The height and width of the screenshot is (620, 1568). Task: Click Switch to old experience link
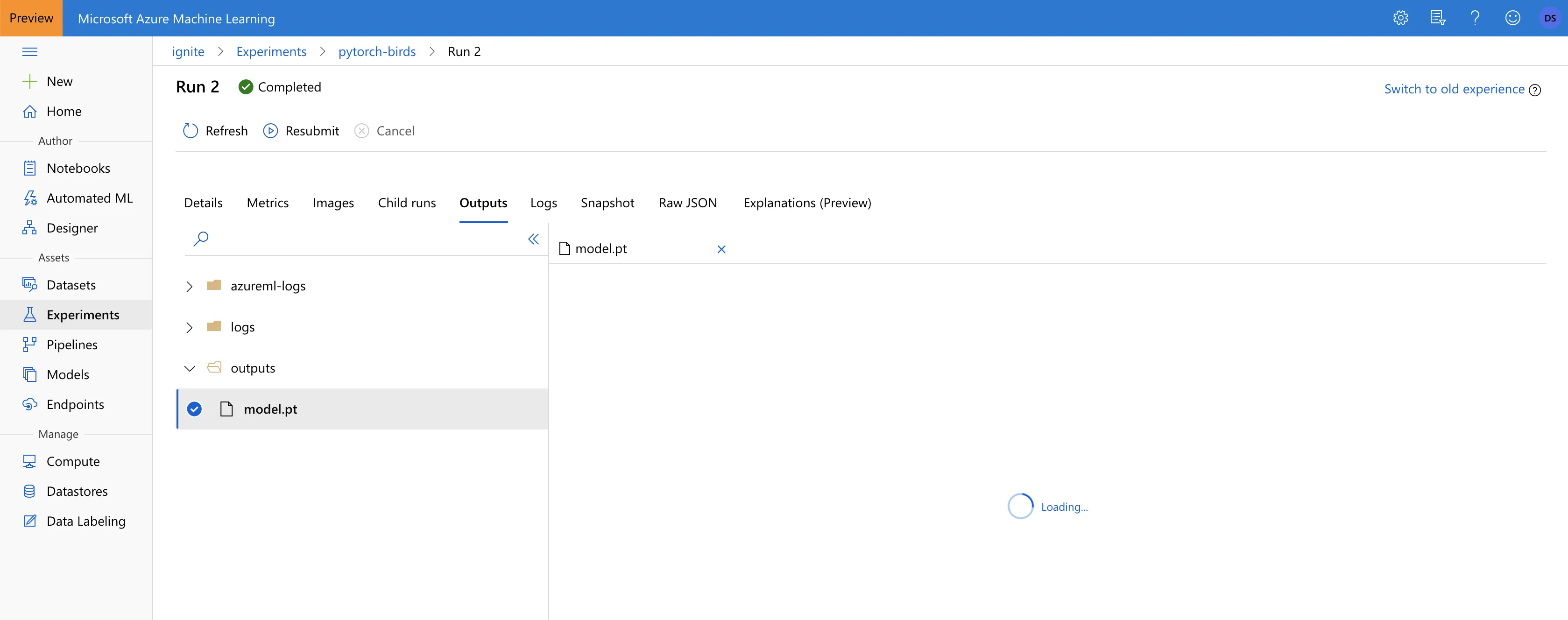(1454, 90)
